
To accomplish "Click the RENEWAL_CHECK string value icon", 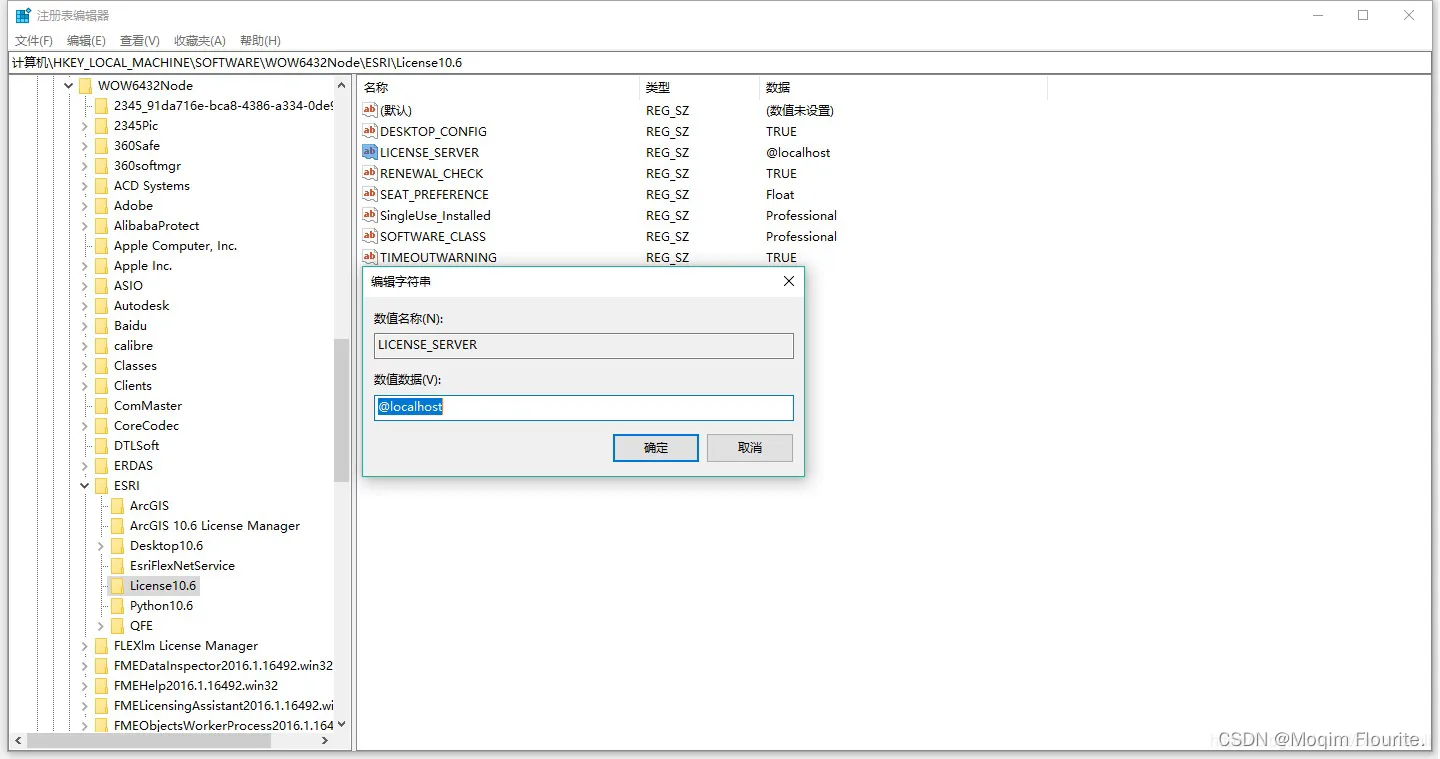I will click(370, 173).
